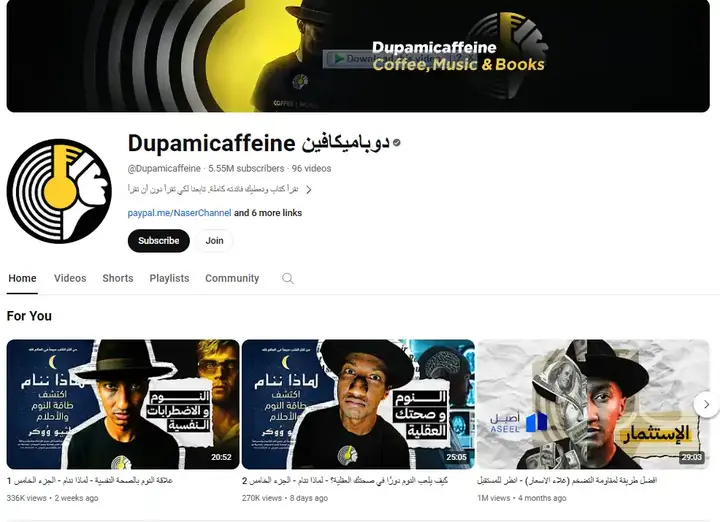
Task: Click the next arrow on the video carousel
Action: (706, 404)
